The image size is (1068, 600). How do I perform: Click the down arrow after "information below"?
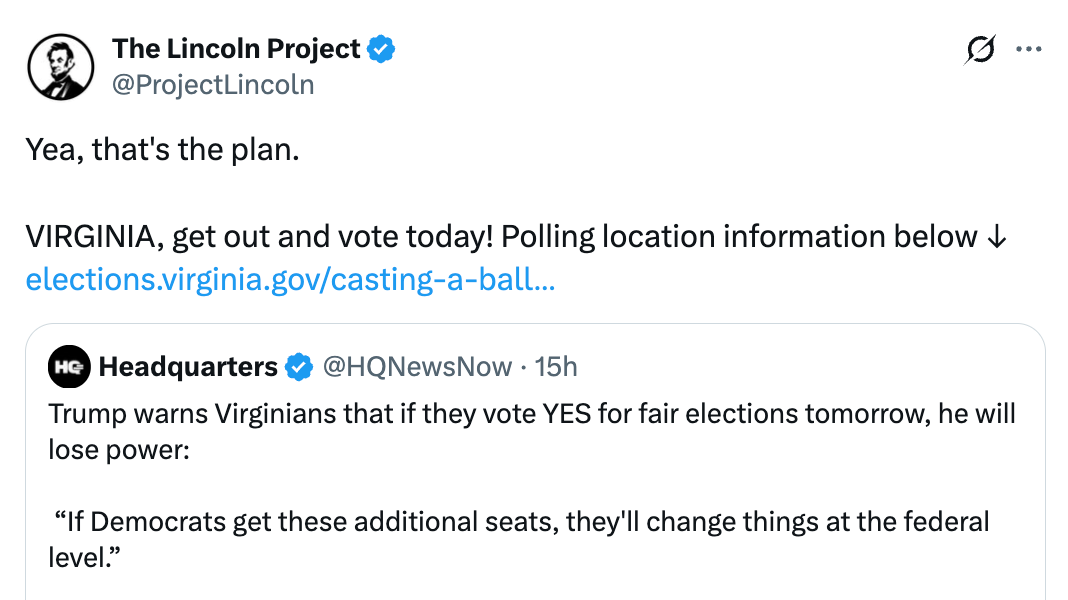(996, 237)
